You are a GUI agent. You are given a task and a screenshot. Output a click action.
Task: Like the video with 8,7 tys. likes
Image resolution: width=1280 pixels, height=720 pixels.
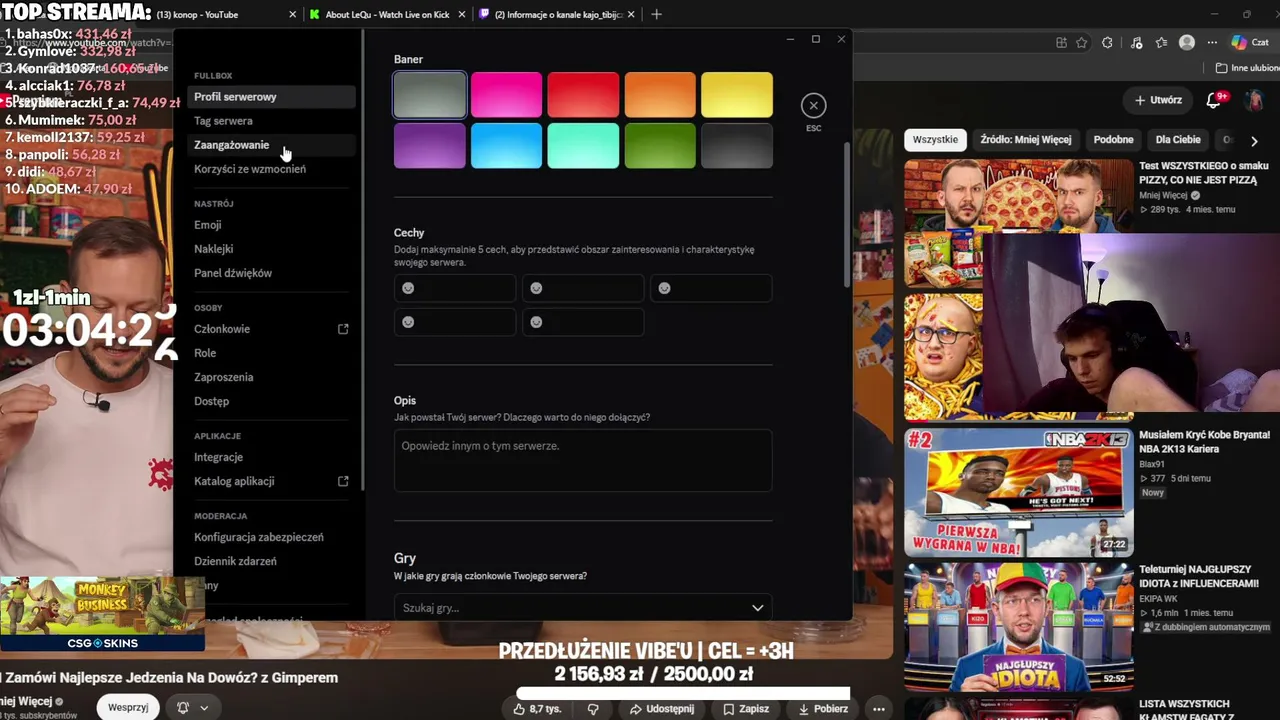click(538, 709)
